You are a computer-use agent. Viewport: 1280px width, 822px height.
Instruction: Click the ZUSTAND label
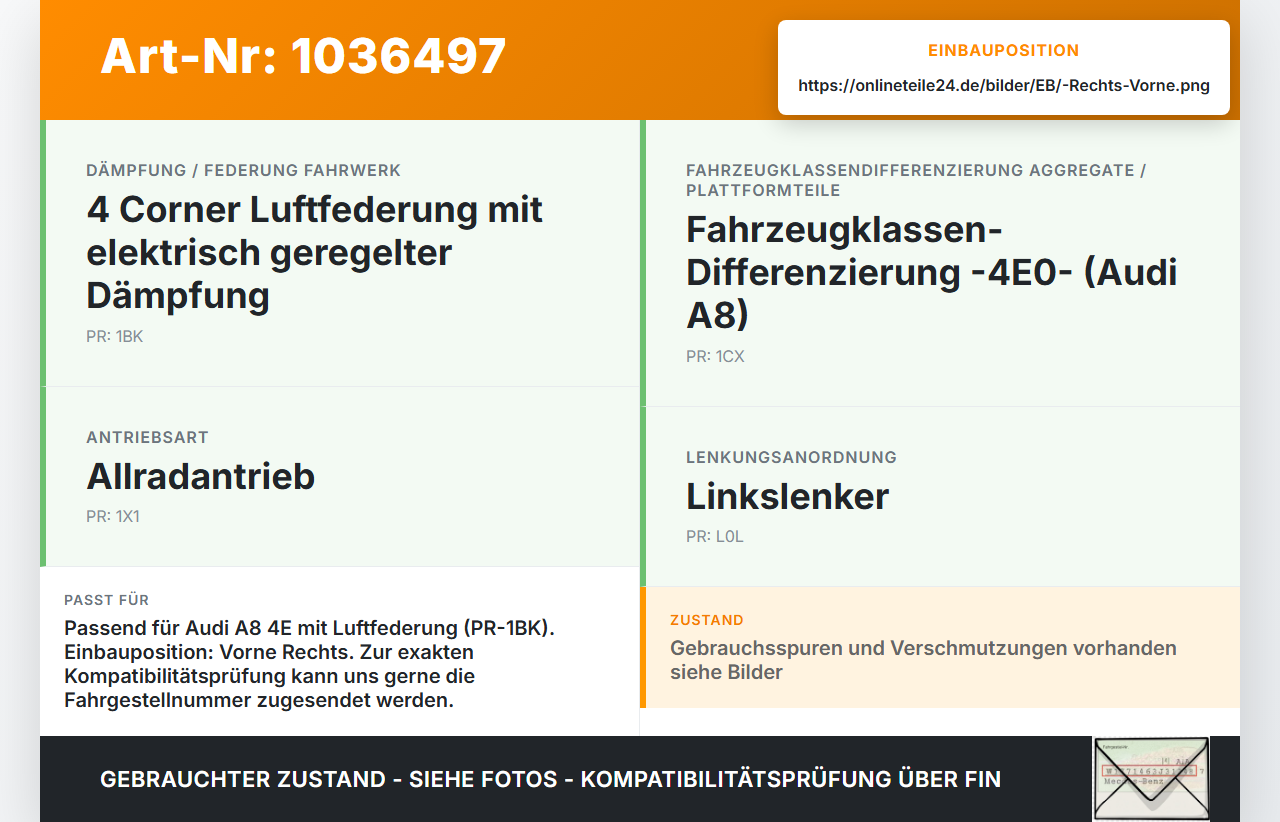tap(707, 620)
